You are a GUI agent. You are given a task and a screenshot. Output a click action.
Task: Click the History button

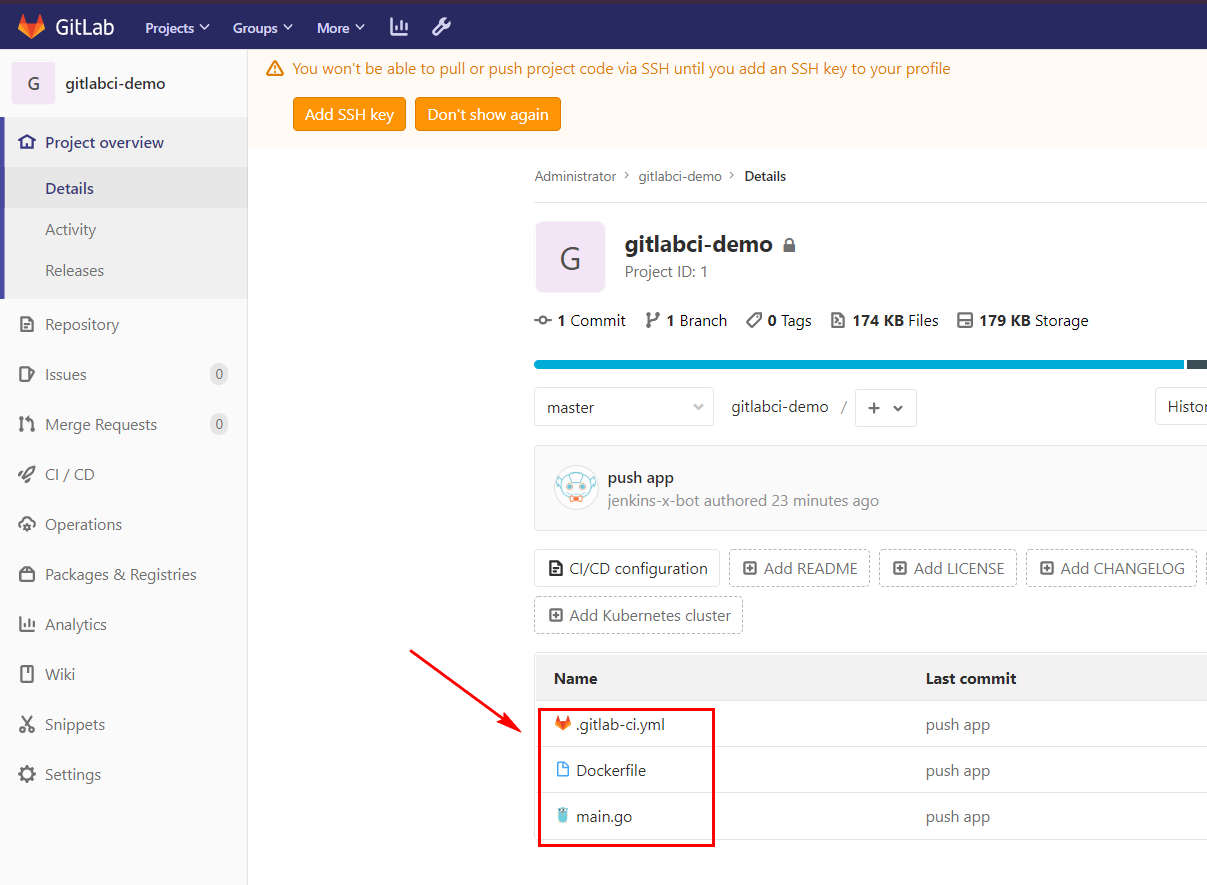pyautogui.click(x=1181, y=407)
